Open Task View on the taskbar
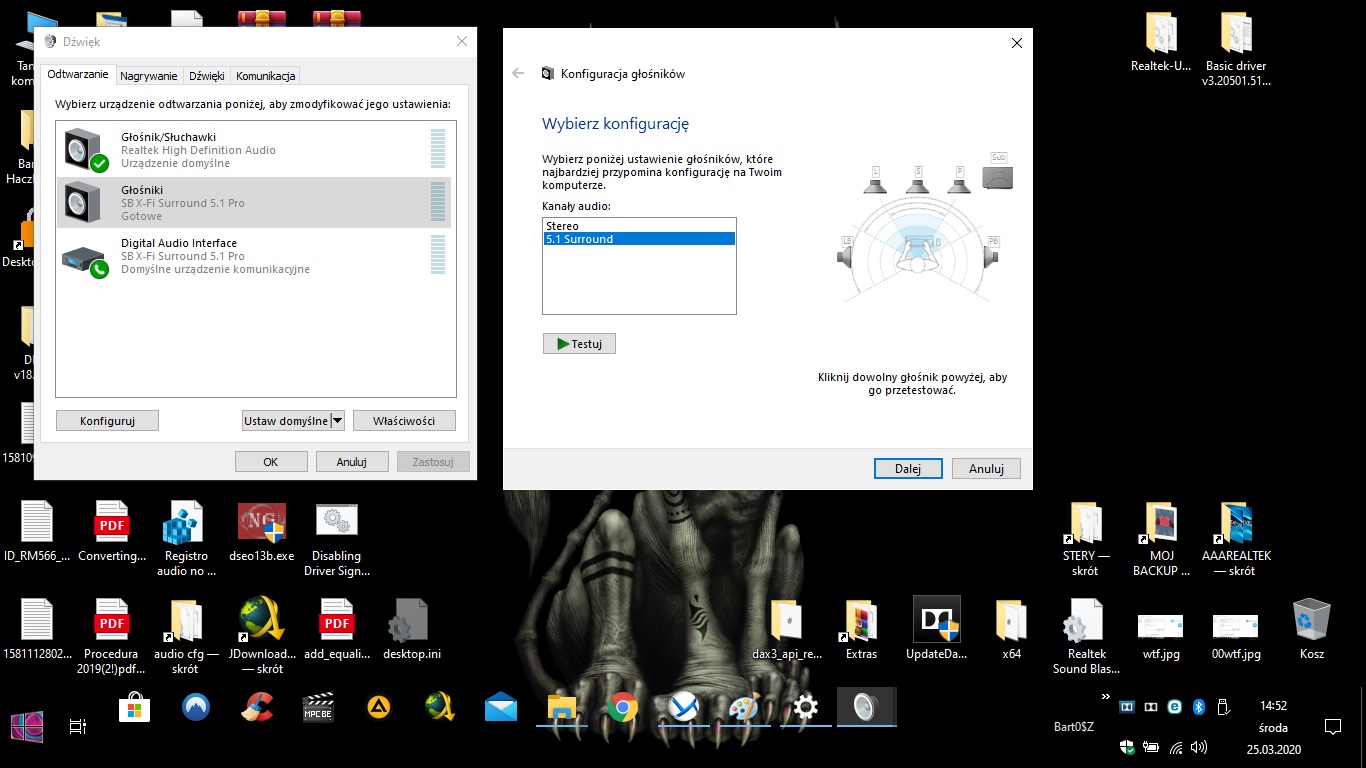The width and height of the screenshot is (1366, 768). 78,727
